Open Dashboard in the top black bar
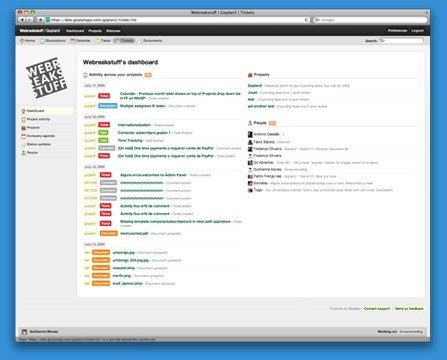Screen dimensions: 447x360 [x=75, y=31]
